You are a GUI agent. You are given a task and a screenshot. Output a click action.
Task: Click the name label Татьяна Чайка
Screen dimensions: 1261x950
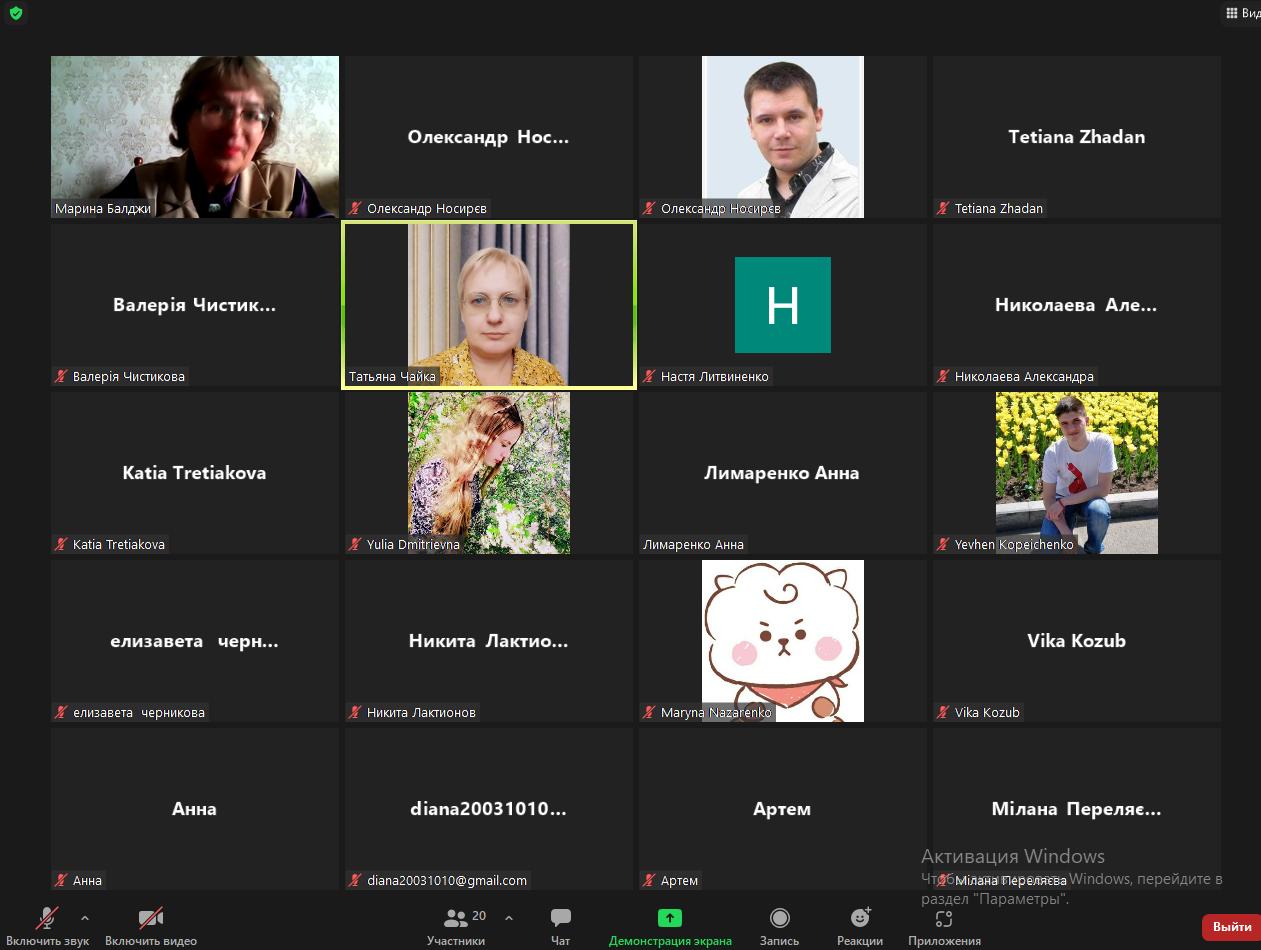392,376
